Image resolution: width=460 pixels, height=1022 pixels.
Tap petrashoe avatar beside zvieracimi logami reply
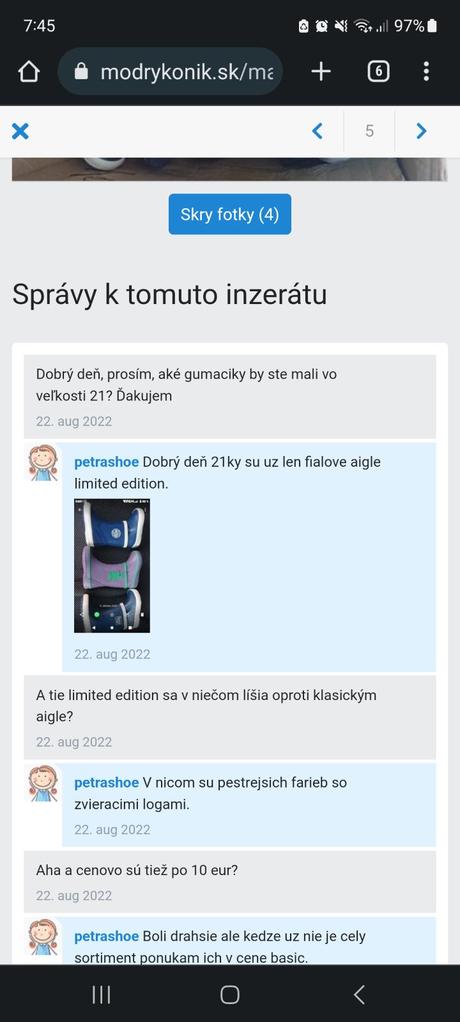43,783
